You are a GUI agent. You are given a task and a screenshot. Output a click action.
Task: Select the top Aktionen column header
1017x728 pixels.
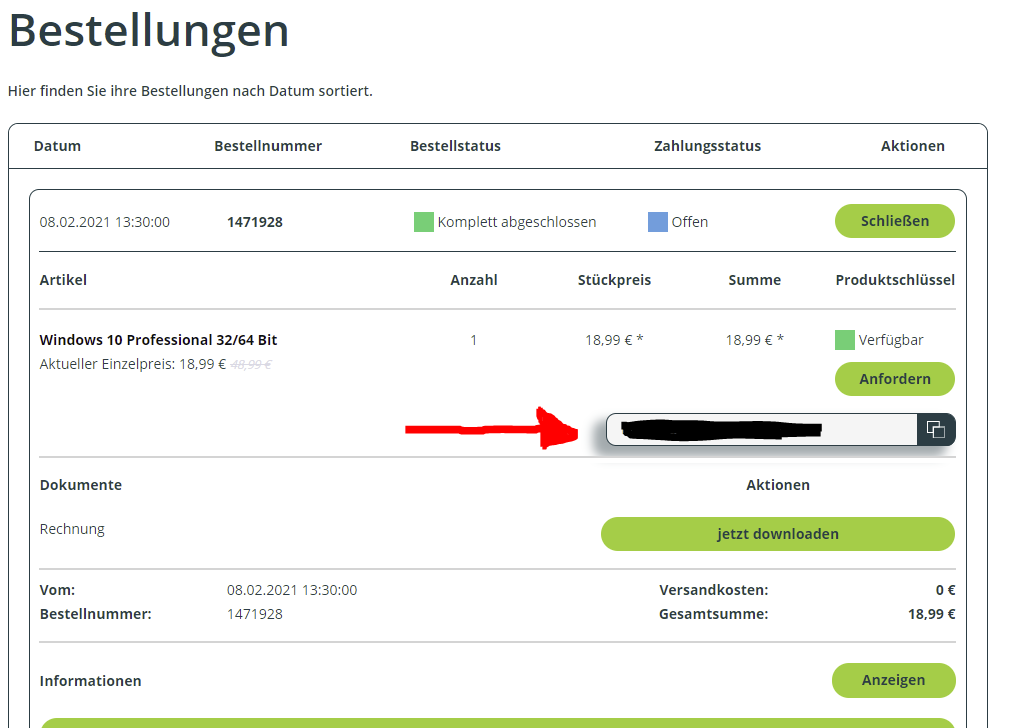tap(913, 146)
